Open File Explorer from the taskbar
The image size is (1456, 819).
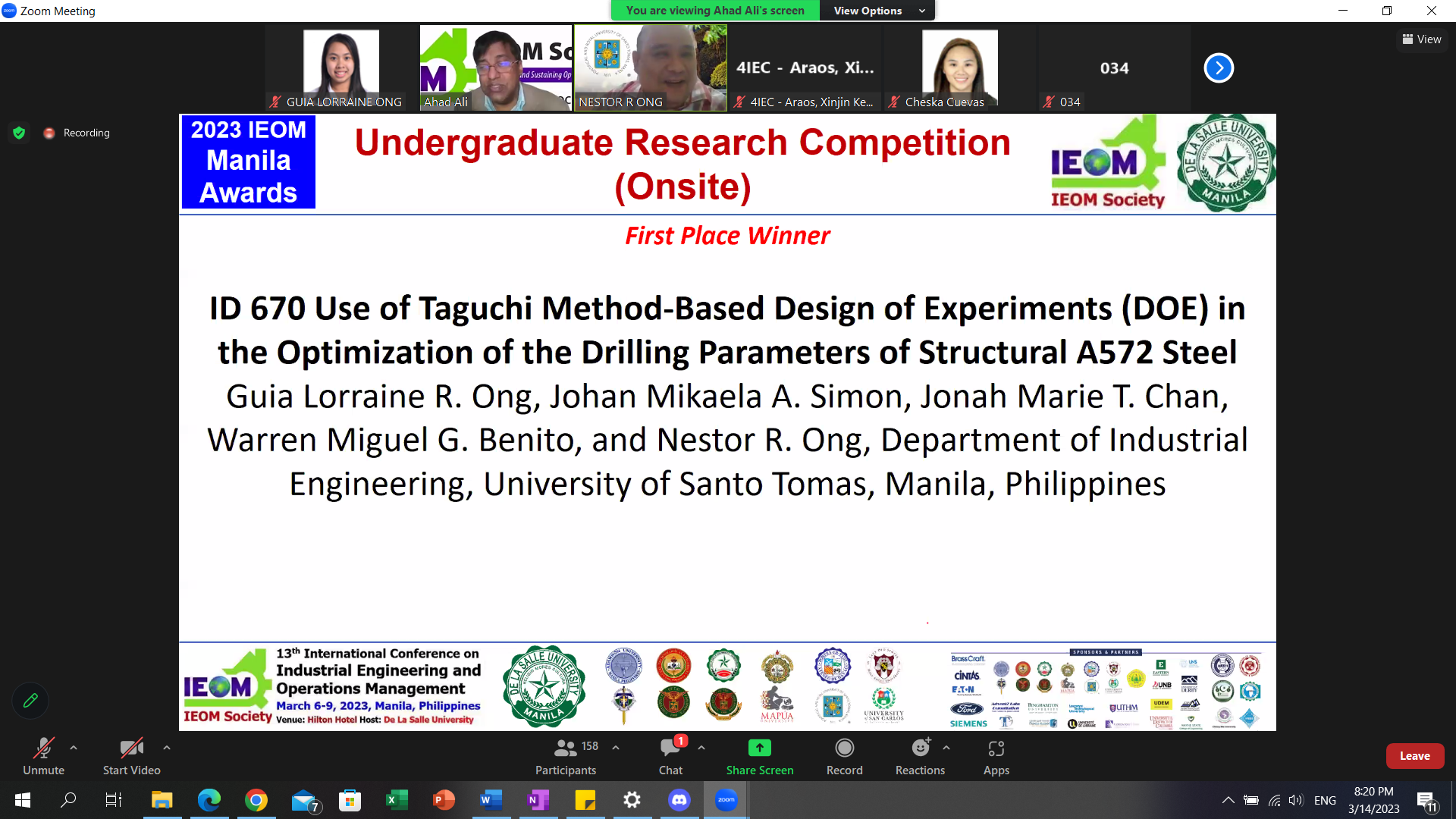pyautogui.click(x=162, y=800)
